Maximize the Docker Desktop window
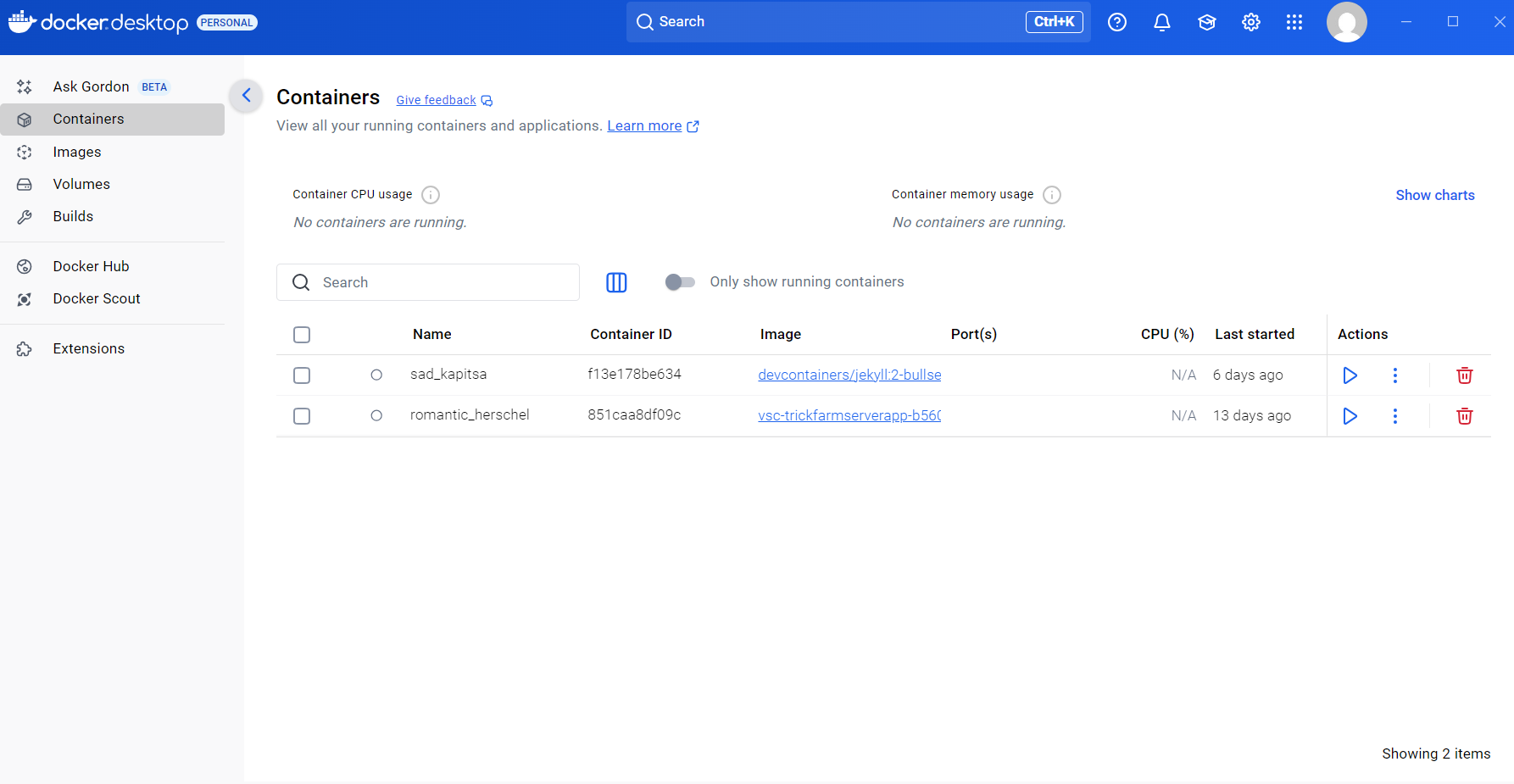This screenshot has height=784, width=1514. point(1453,22)
